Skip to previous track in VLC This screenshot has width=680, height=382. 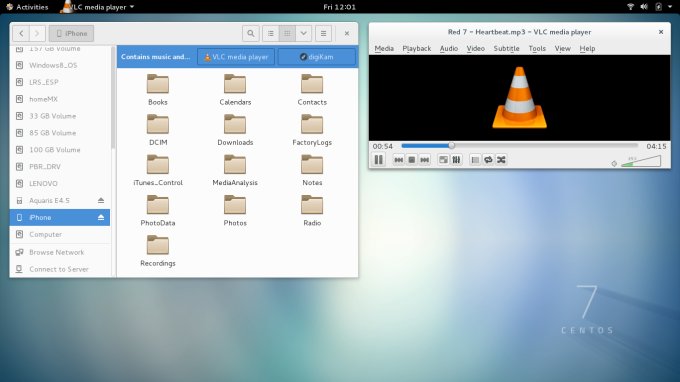point(399,160)
